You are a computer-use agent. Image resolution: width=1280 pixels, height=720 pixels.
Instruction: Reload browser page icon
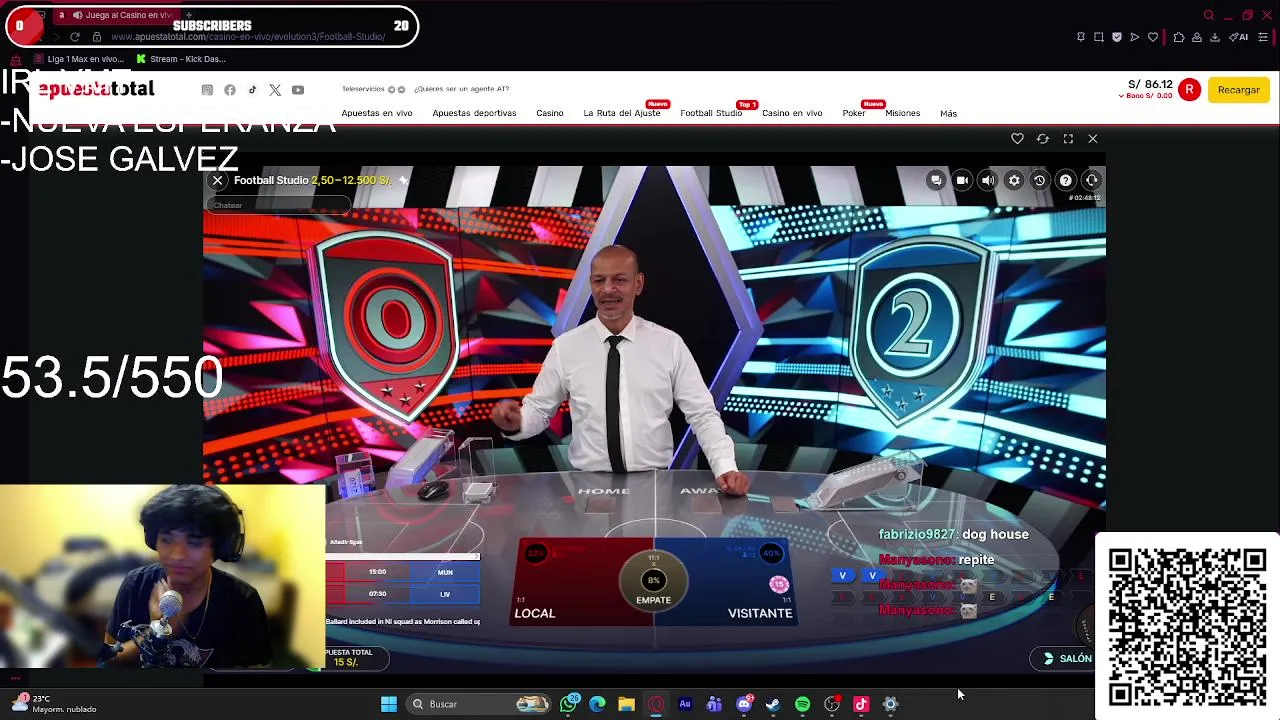tap(74, 37)
